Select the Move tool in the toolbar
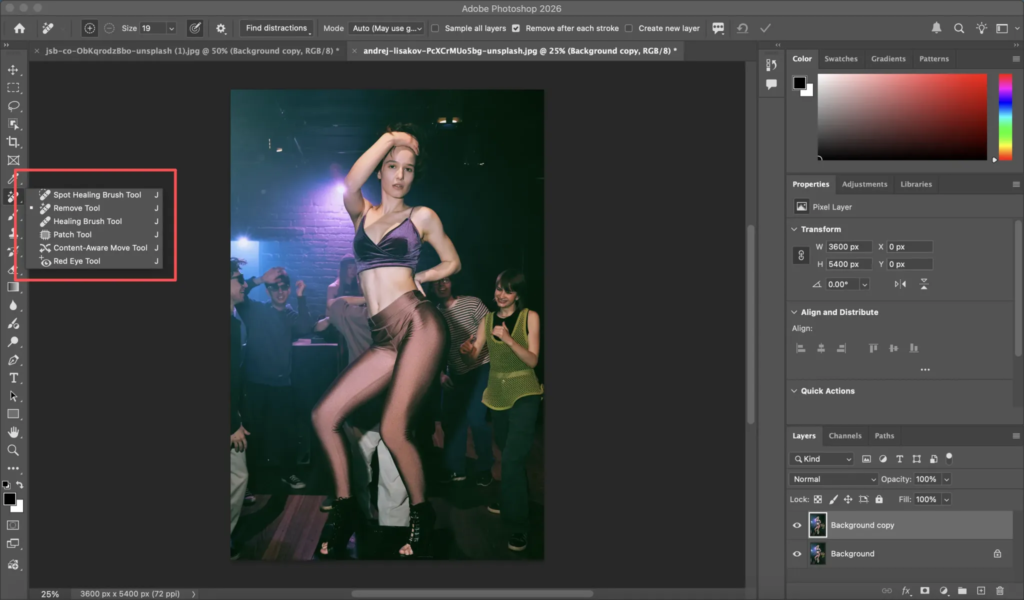This screenshot has height=600, width=1024. tap(13, 70)
